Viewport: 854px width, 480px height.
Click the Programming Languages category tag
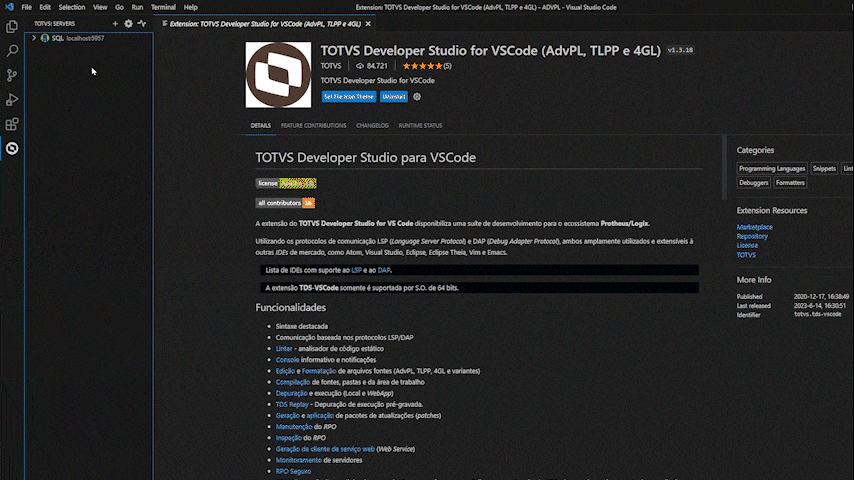point(772,168)
